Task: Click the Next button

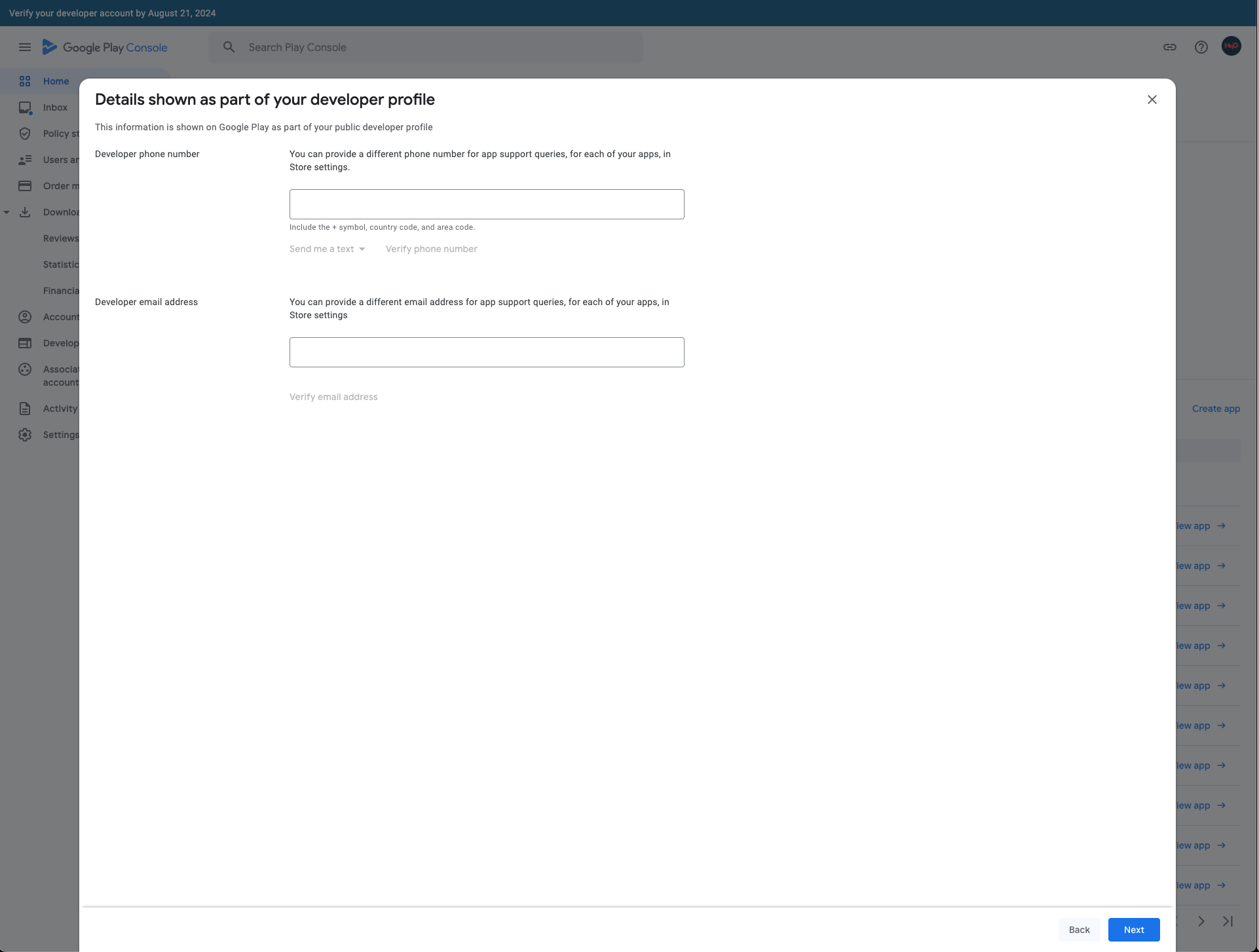Action: [1133, 930]
